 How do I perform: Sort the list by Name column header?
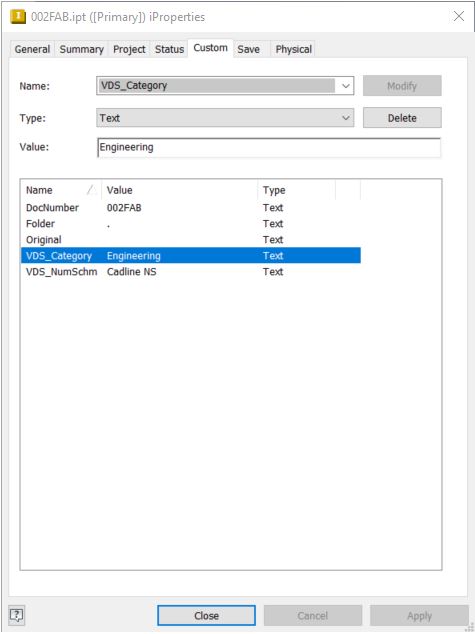[61, 190]
